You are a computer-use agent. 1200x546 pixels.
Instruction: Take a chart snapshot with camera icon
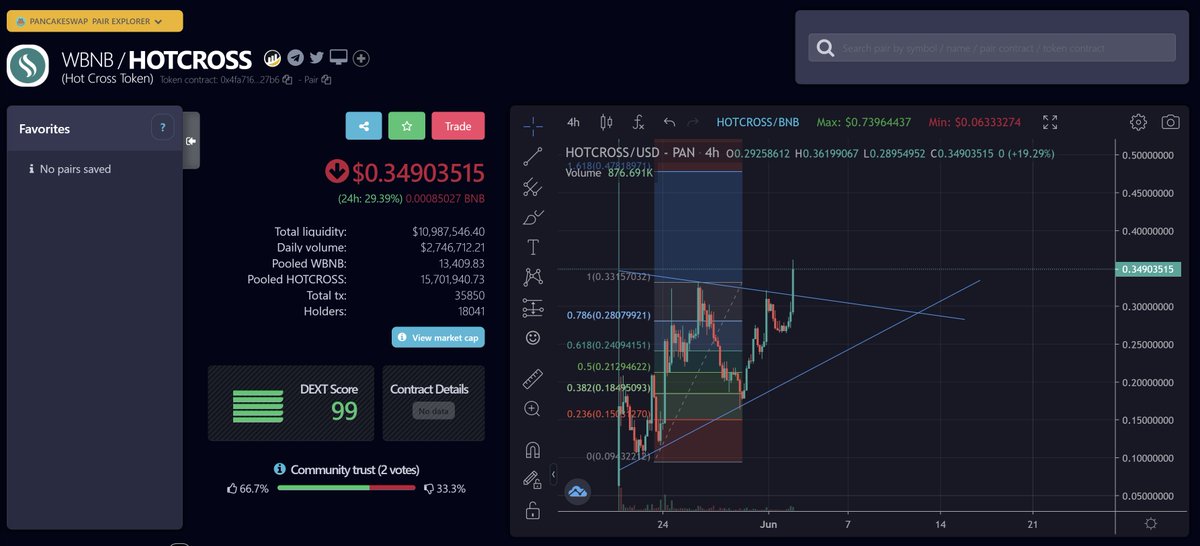pos(1170,122)
